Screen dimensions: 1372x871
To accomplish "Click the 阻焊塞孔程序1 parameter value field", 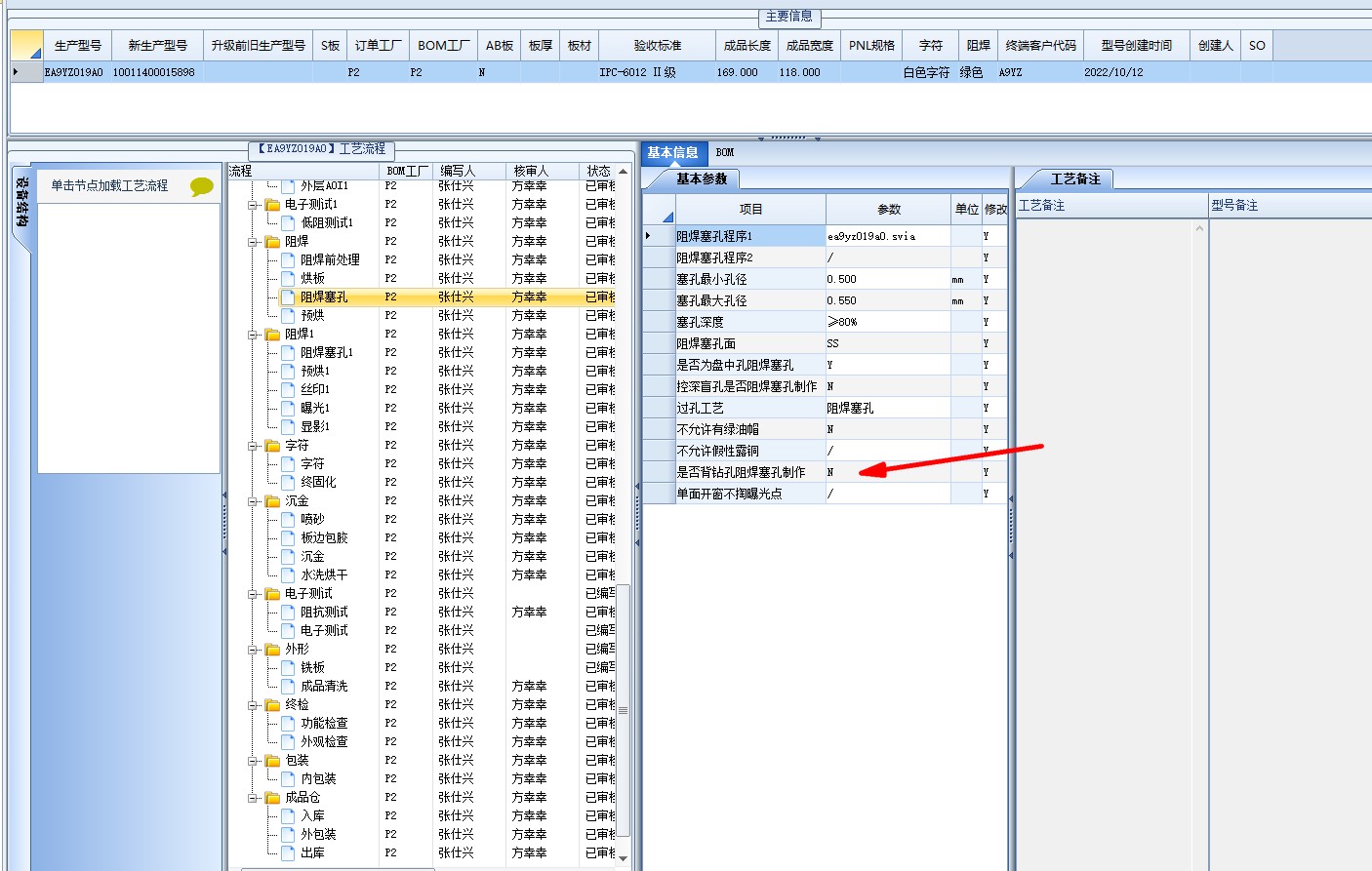I will 888,236.
